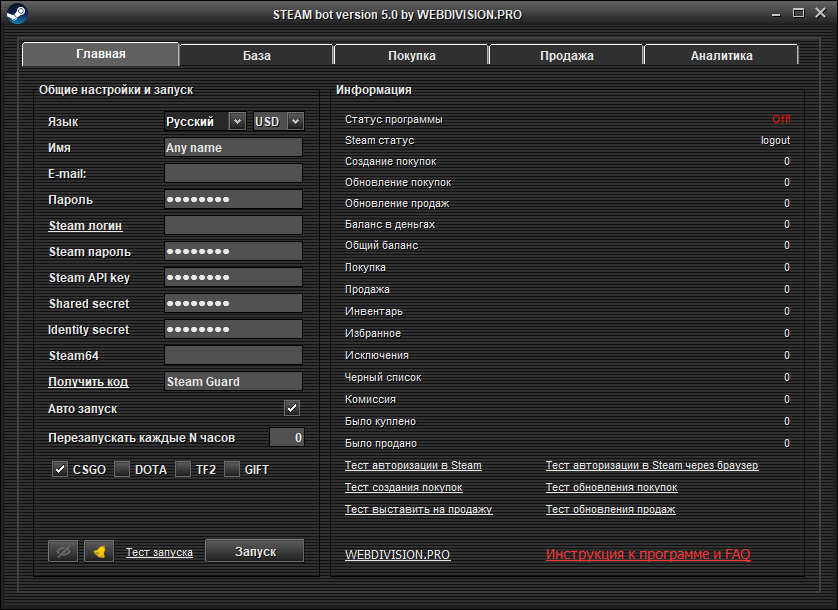838x610 pixels.
Task: Uncheck the CSGO checkbox
Action: coord(60,469)
